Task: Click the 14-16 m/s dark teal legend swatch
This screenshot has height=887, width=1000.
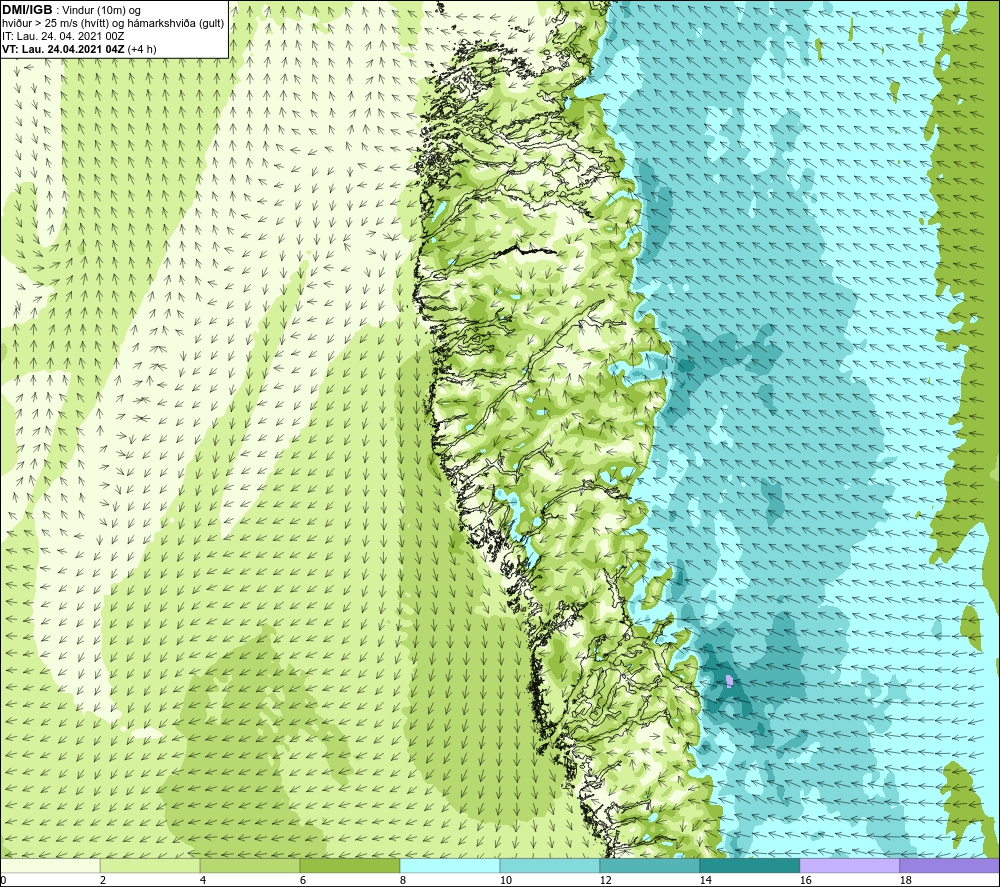Action: click(749, 865)
